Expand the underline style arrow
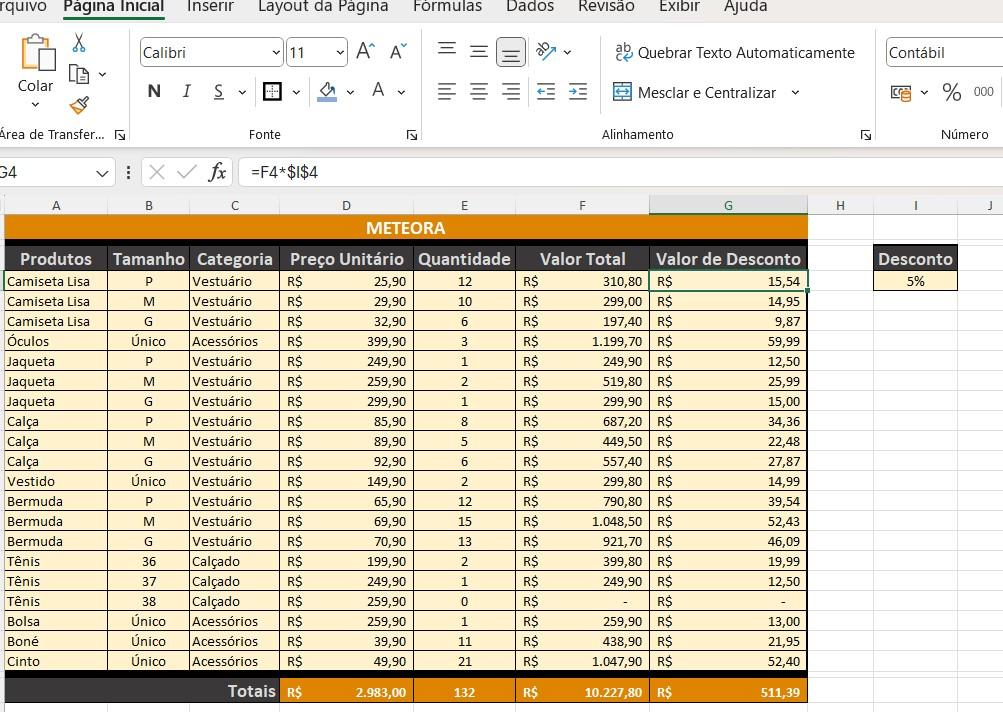Screen dimensions: 1003x712 [x=242, y=92]
